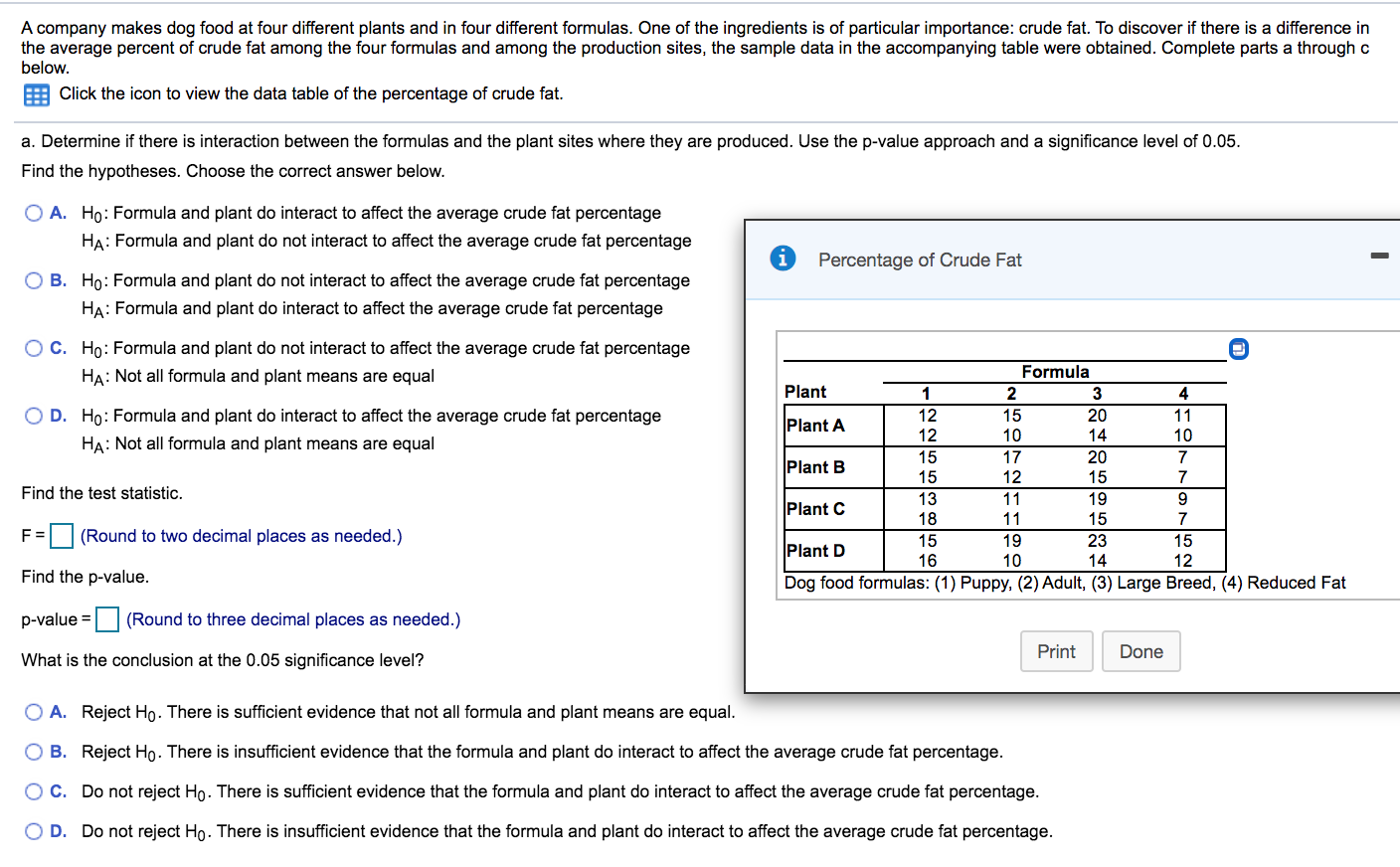Click the F test statistic input box
Screen dimensions: 1400x867
62,536
